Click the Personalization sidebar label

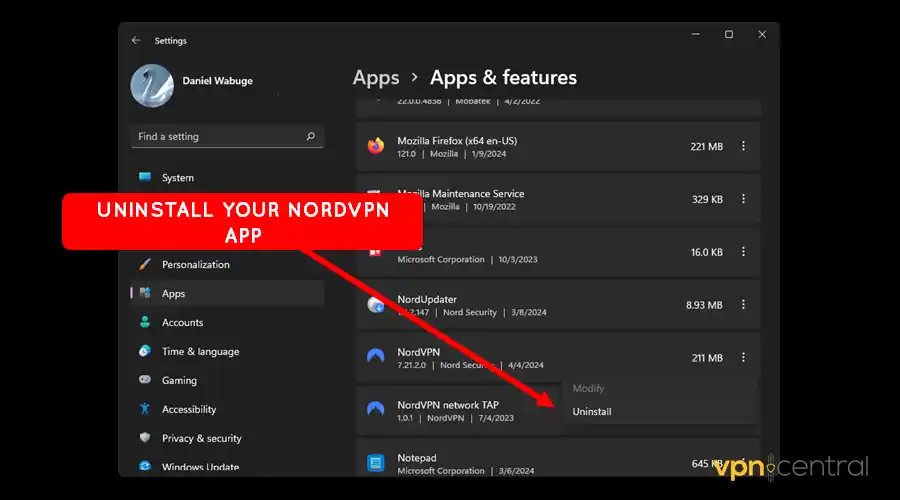coord(195,264)
